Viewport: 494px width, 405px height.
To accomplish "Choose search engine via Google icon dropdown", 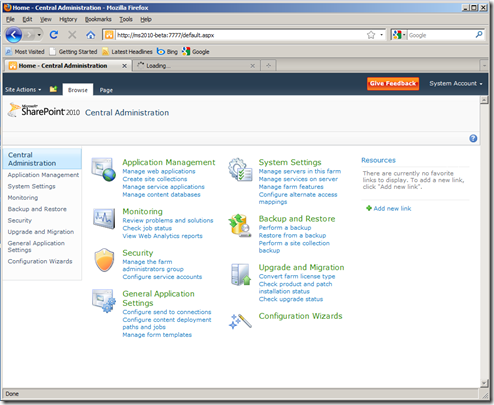I will pos(399,35).
